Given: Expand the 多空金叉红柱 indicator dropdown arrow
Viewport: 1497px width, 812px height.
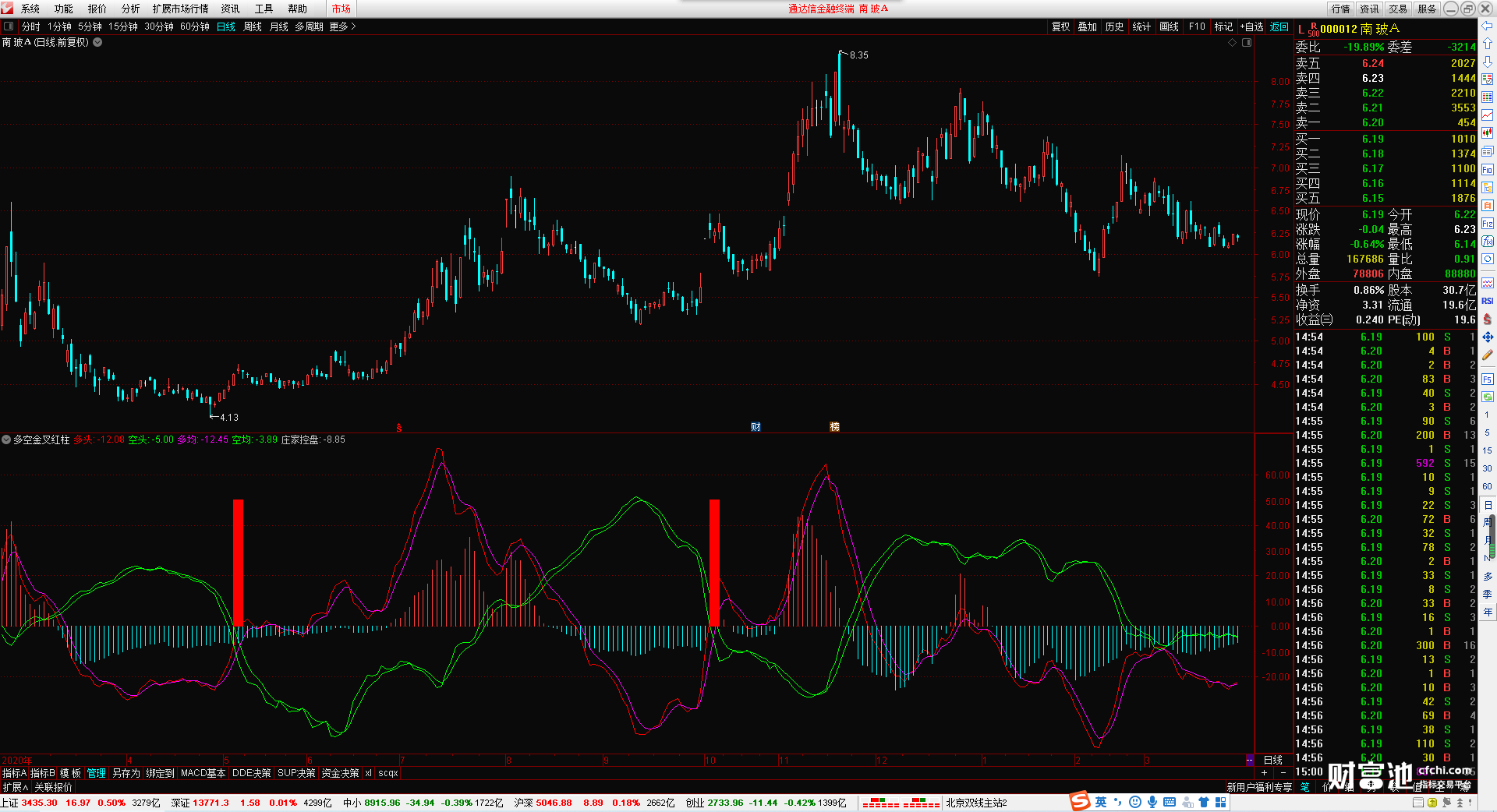Looking at the screenshot, I should click(x=6, y=440).
